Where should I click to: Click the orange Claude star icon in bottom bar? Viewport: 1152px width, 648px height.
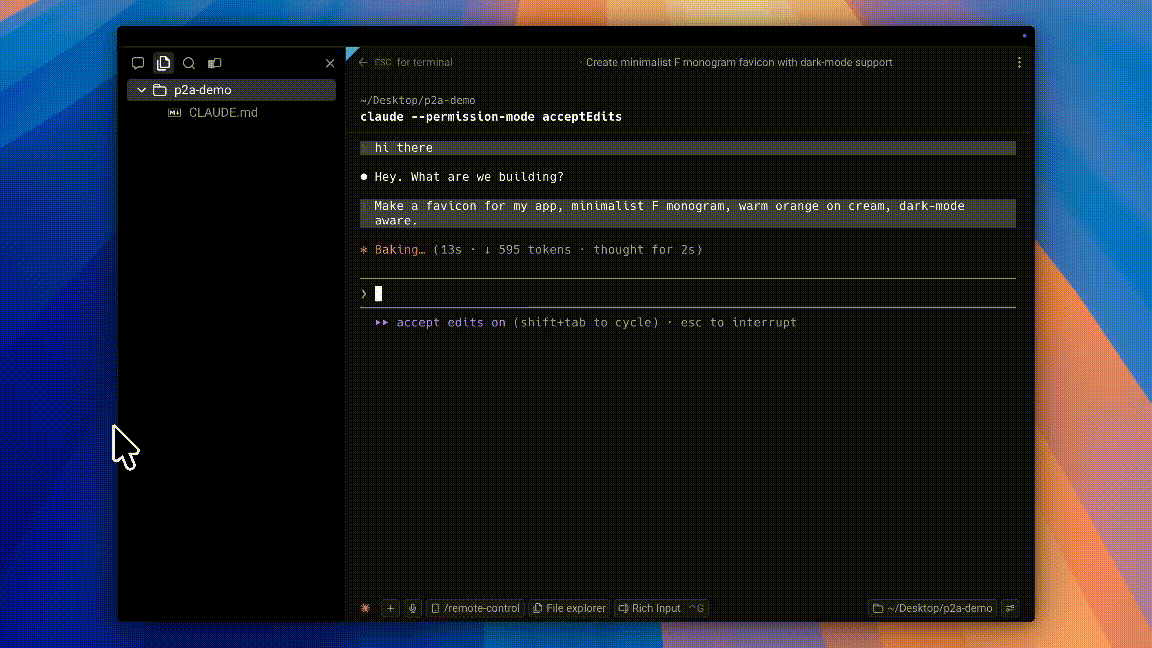click(365, 608)
